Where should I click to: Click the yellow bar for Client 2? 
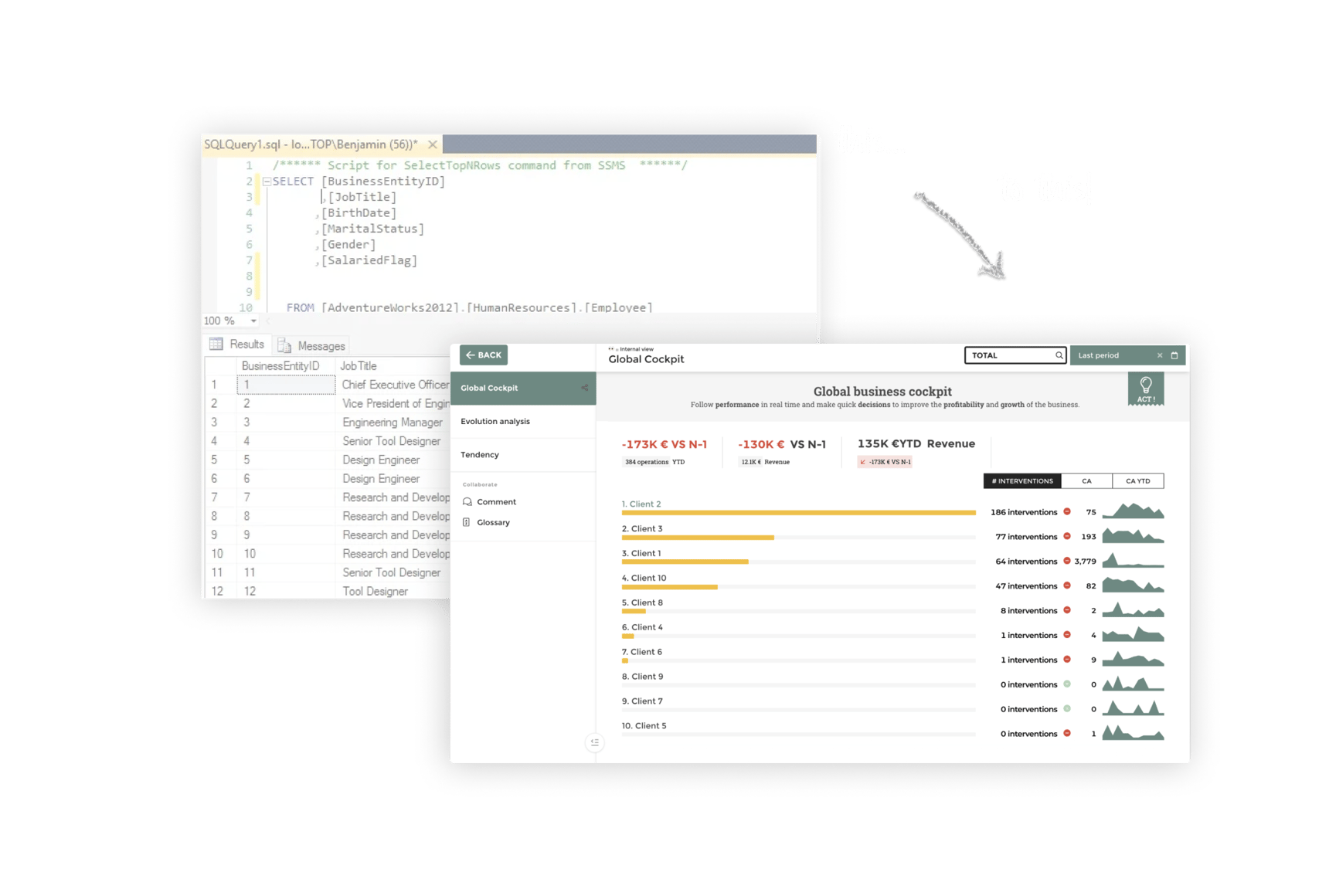798,513
